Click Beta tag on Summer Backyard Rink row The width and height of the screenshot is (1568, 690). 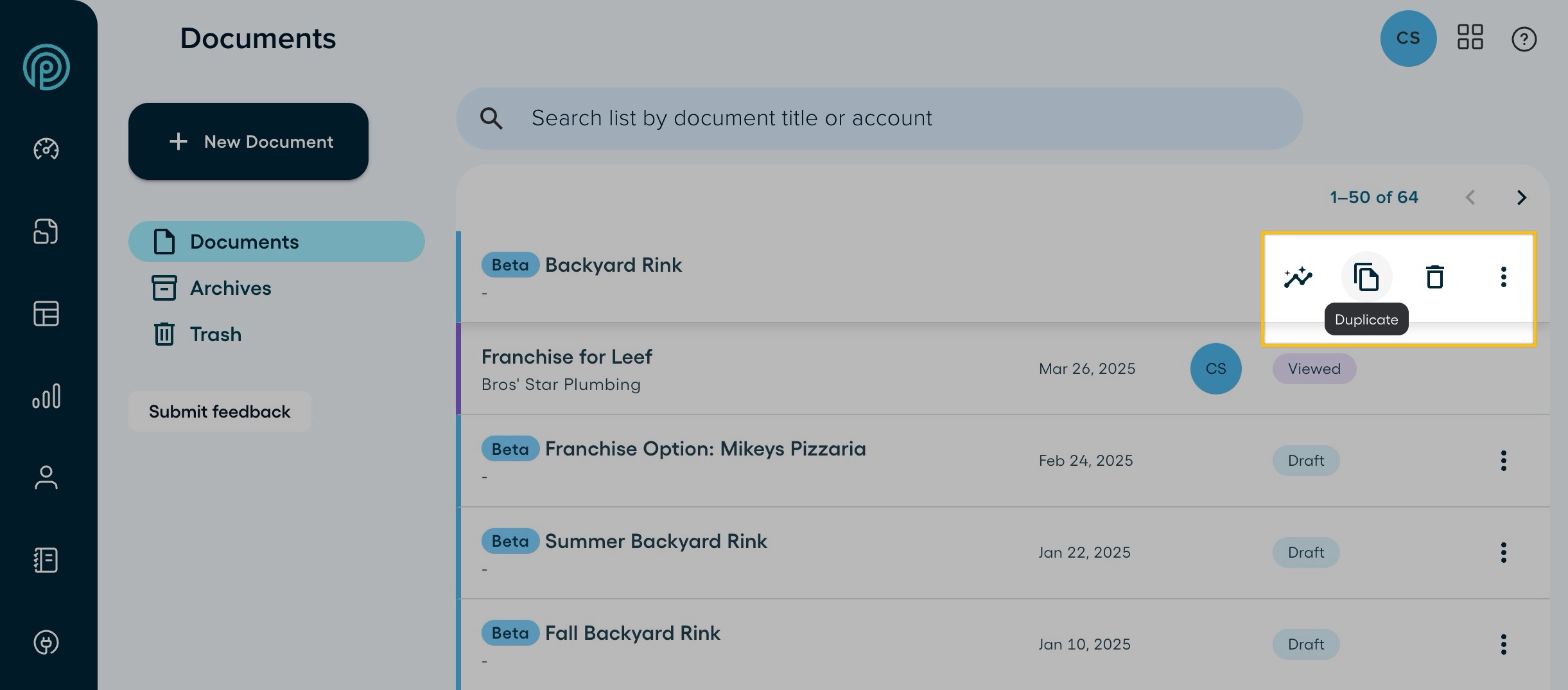click(x=510, y=541)
